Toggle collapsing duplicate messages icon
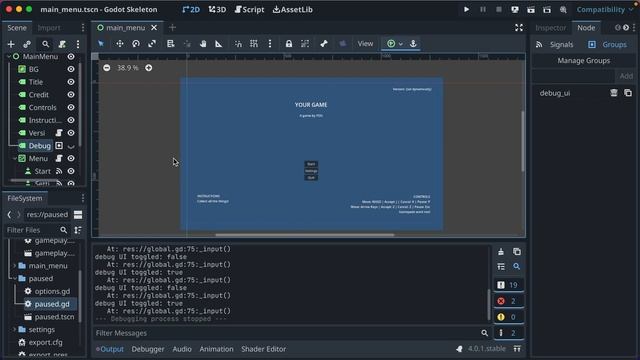The image size is (640, 360). (501, 267)
